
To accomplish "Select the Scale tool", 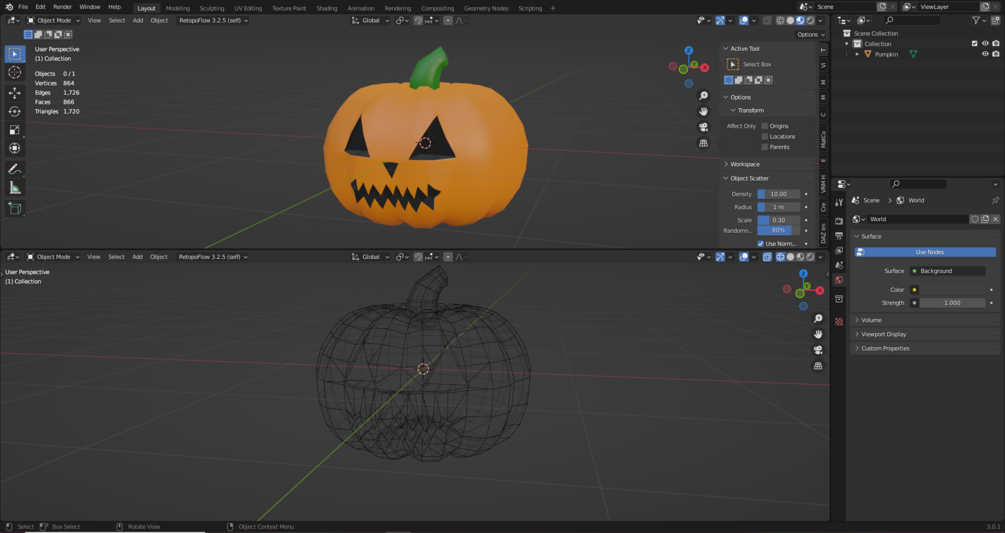I will coord(14,130).
